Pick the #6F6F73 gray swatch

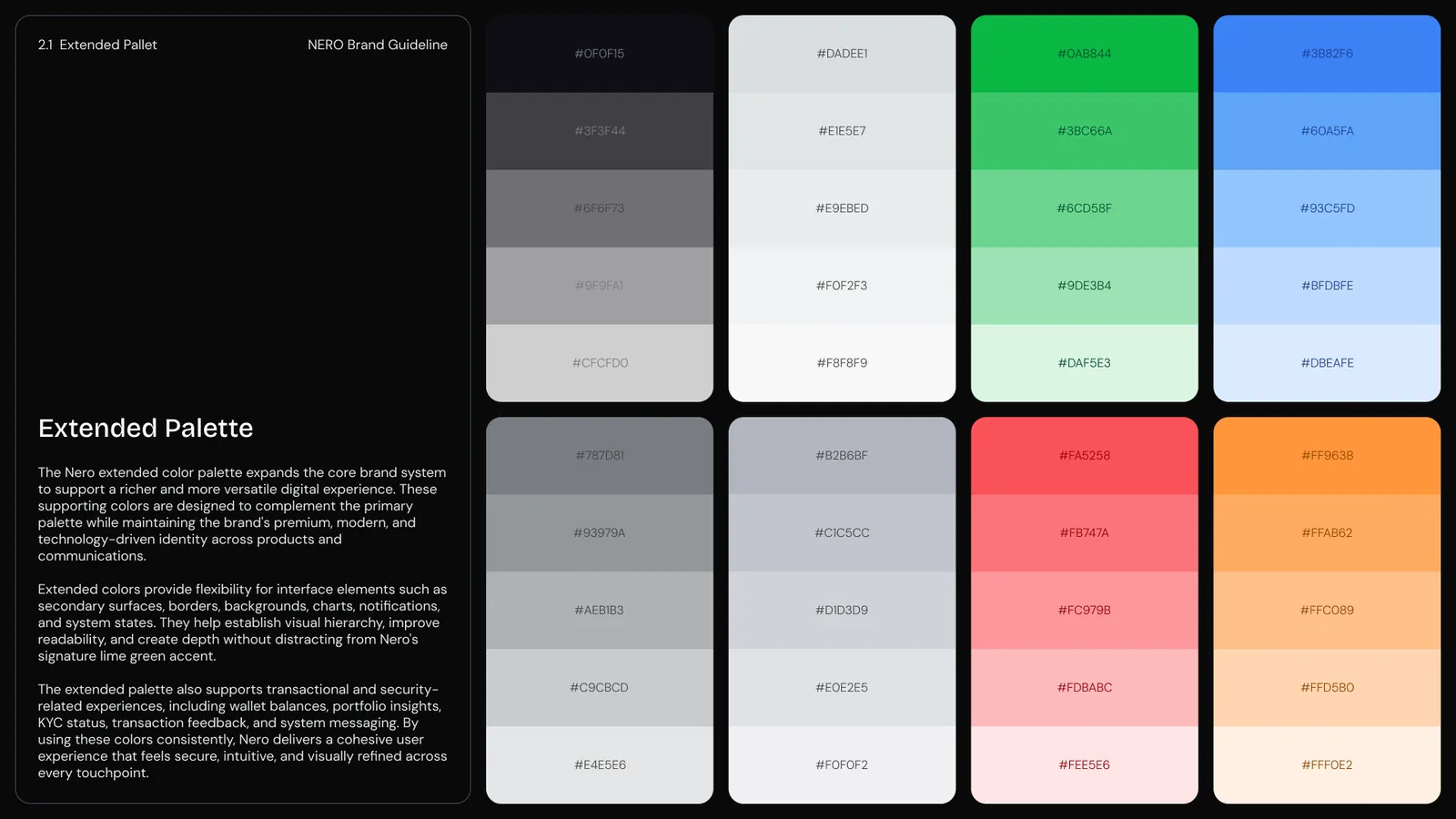pos(600,208)
